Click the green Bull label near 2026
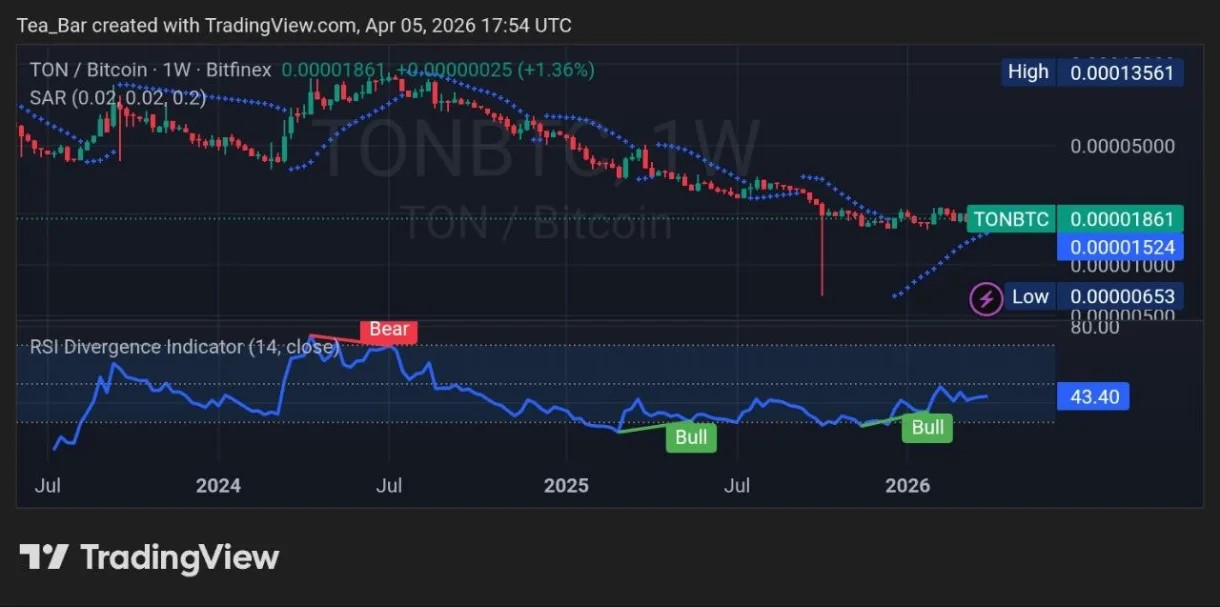Image resolution: width=1220 pixels, height=607 pixels. pos(927,427)
